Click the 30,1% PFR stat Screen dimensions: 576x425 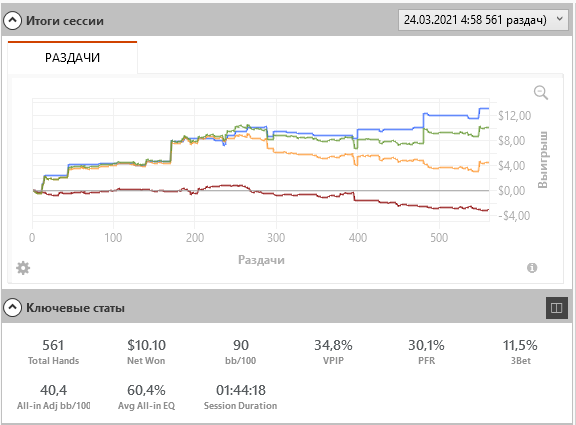[426, 352]
